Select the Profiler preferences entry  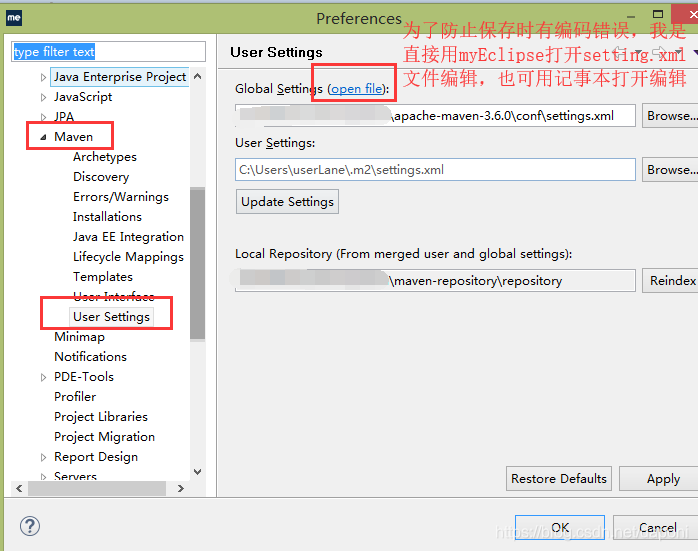(x=75, y=397)
